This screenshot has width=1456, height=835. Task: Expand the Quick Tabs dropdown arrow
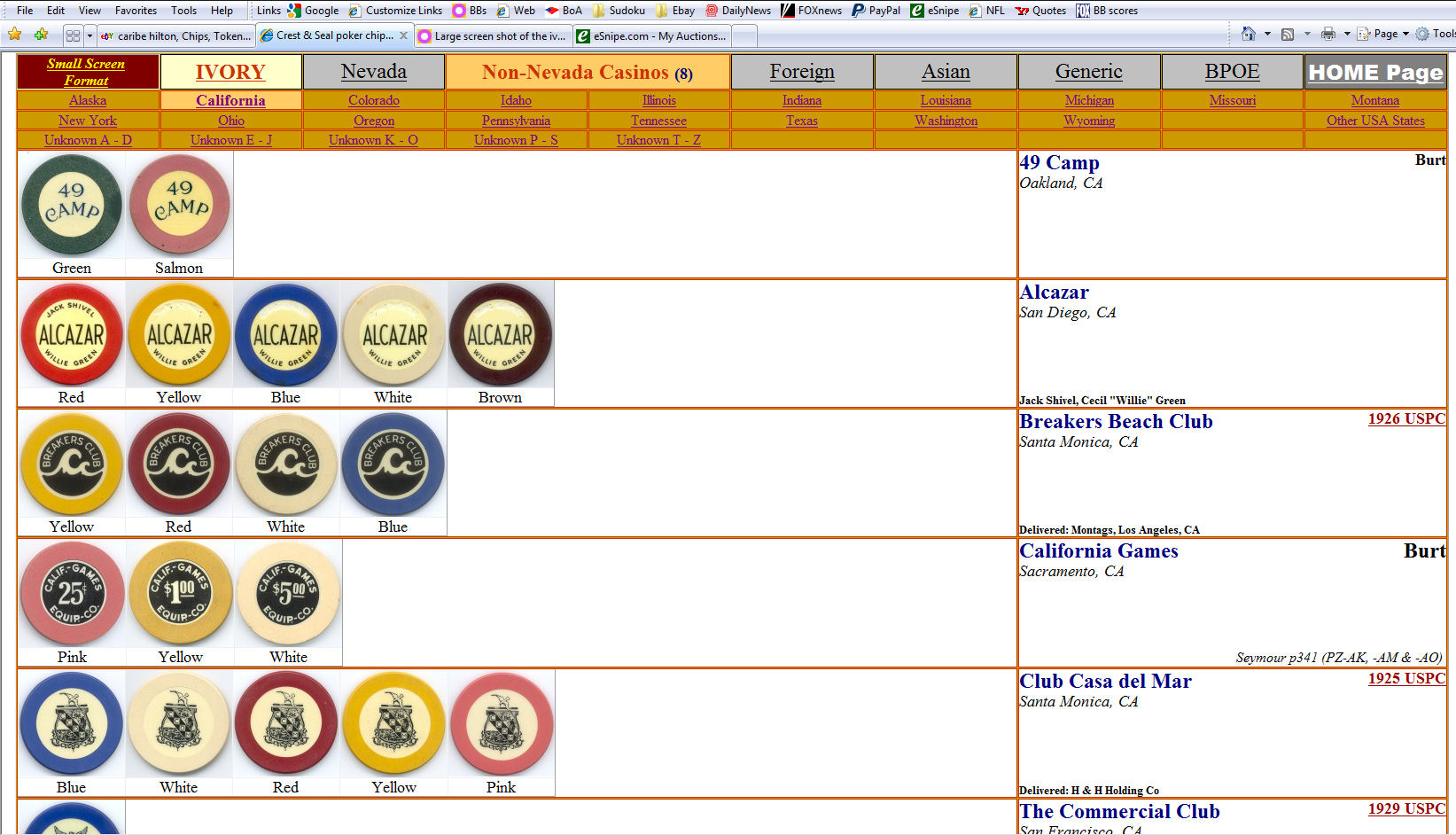coord(90,35)
